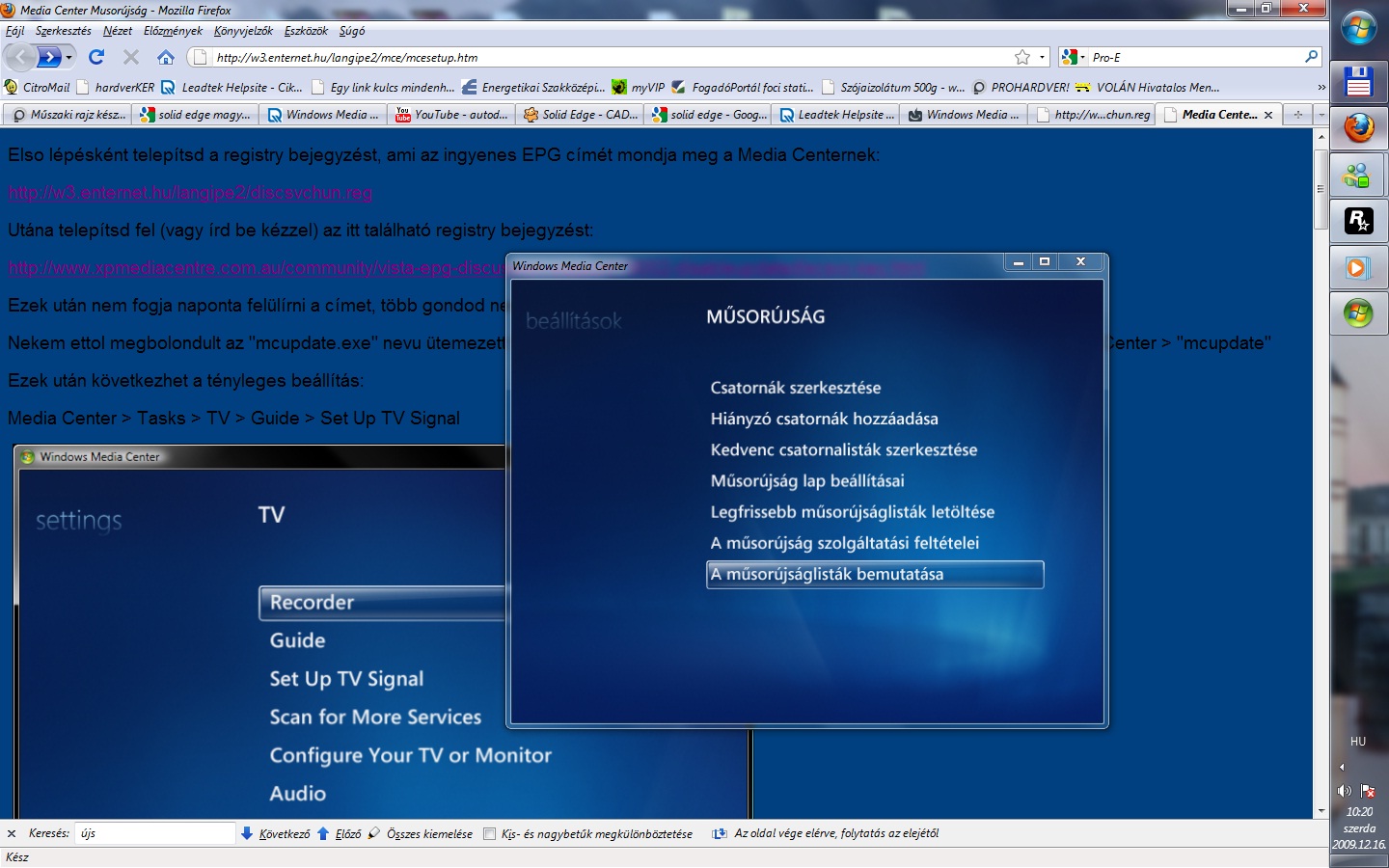Viewport: 1389px width, 868px height.
Task: Switch to the YouTube - autod tab
Action: pyautogui.click(x=450, y=115)
